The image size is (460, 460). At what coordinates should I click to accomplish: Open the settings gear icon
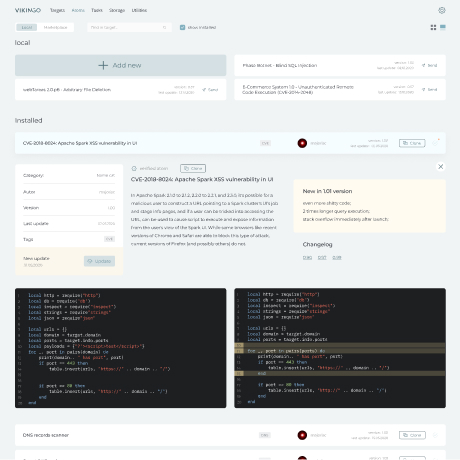pos(442,10)
